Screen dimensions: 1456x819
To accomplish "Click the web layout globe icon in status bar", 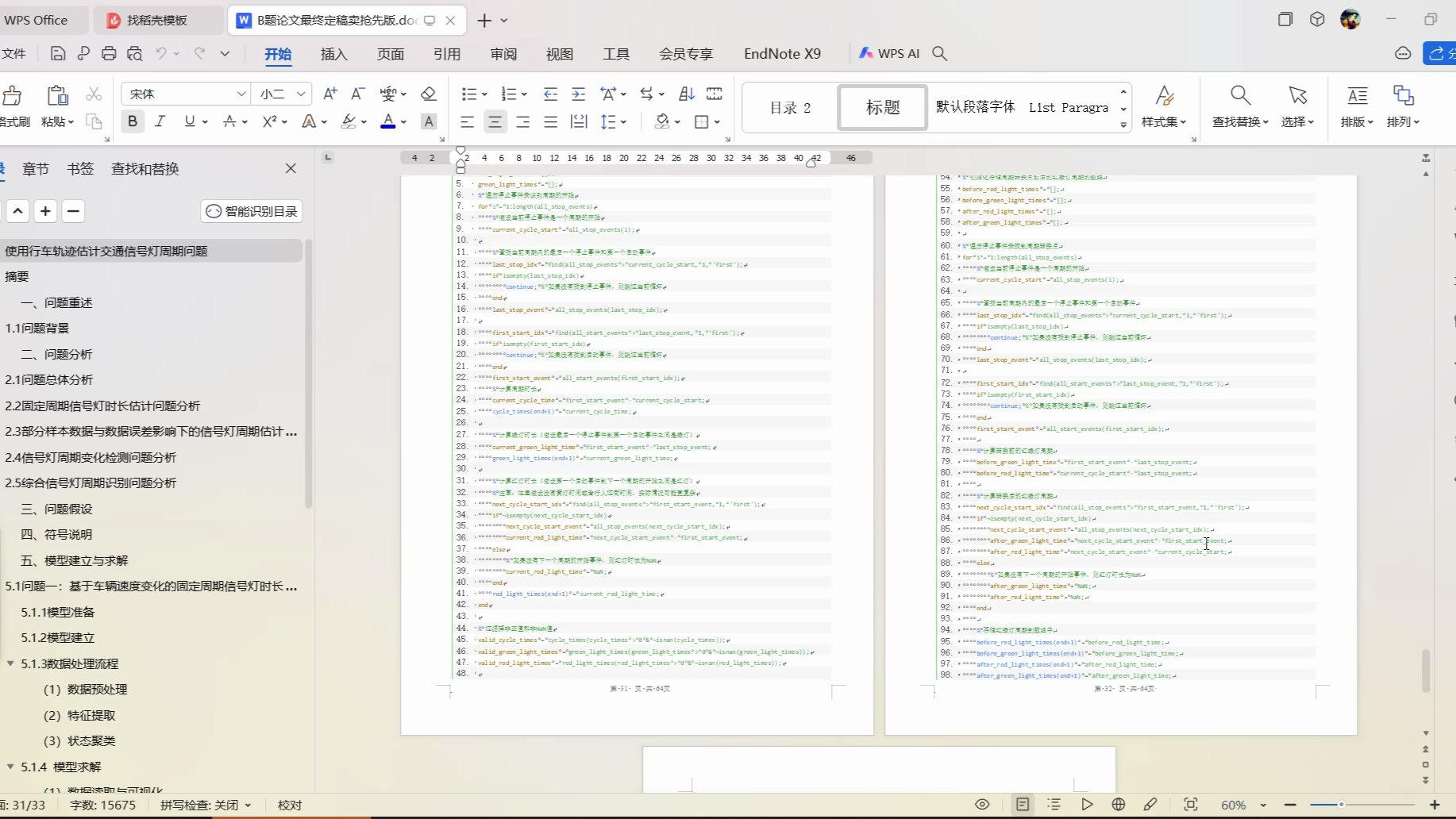I will click(1119, 804).
